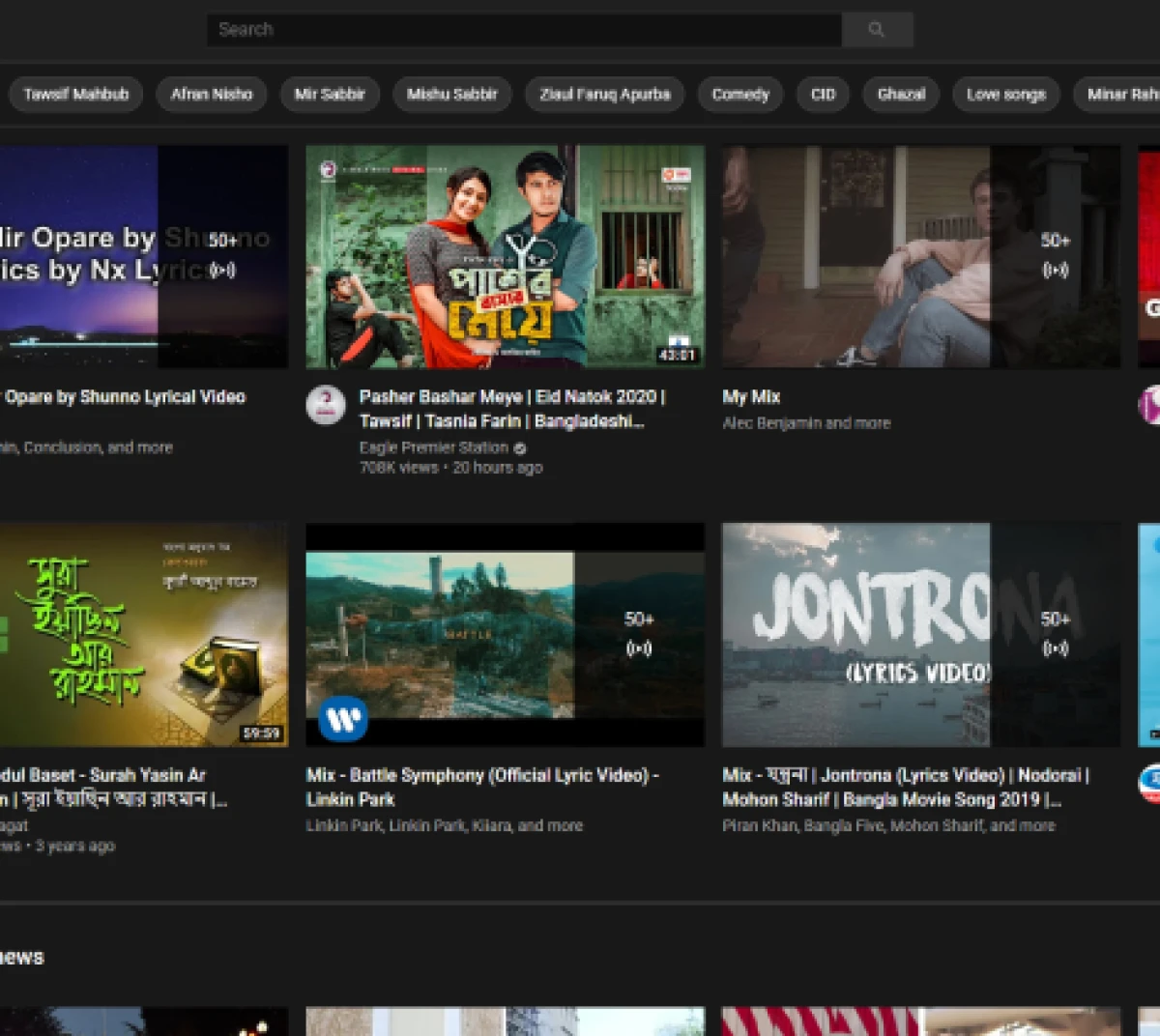Select the Ghazal category chip
Viewport: 1160px width, 1036px height.
click(901, 95)
